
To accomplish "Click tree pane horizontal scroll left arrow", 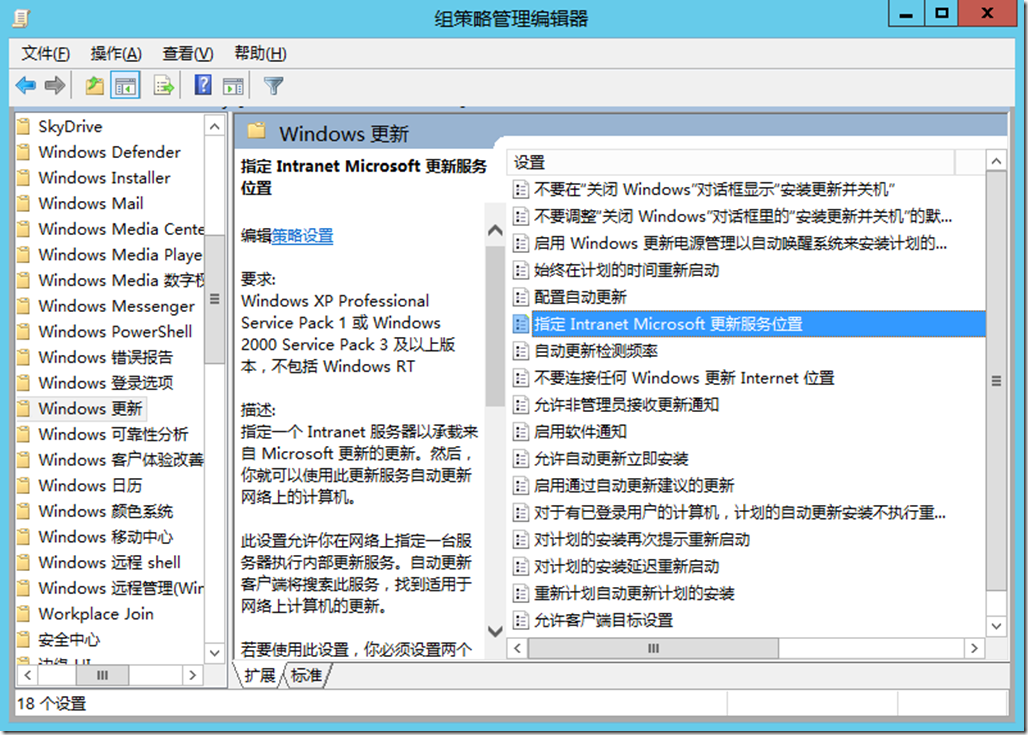I will pyautogui.click(x=27, y=675).
